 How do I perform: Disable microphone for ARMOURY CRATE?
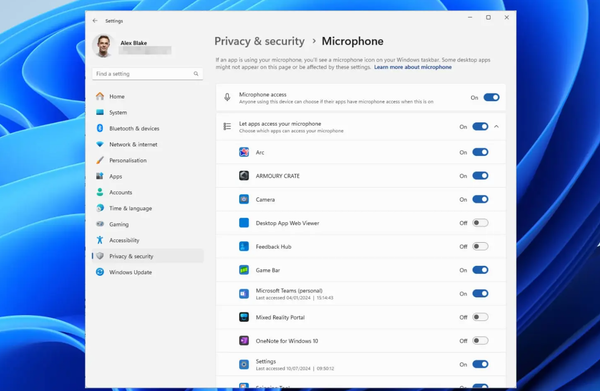pyautogui.click(x=480, y=176)
